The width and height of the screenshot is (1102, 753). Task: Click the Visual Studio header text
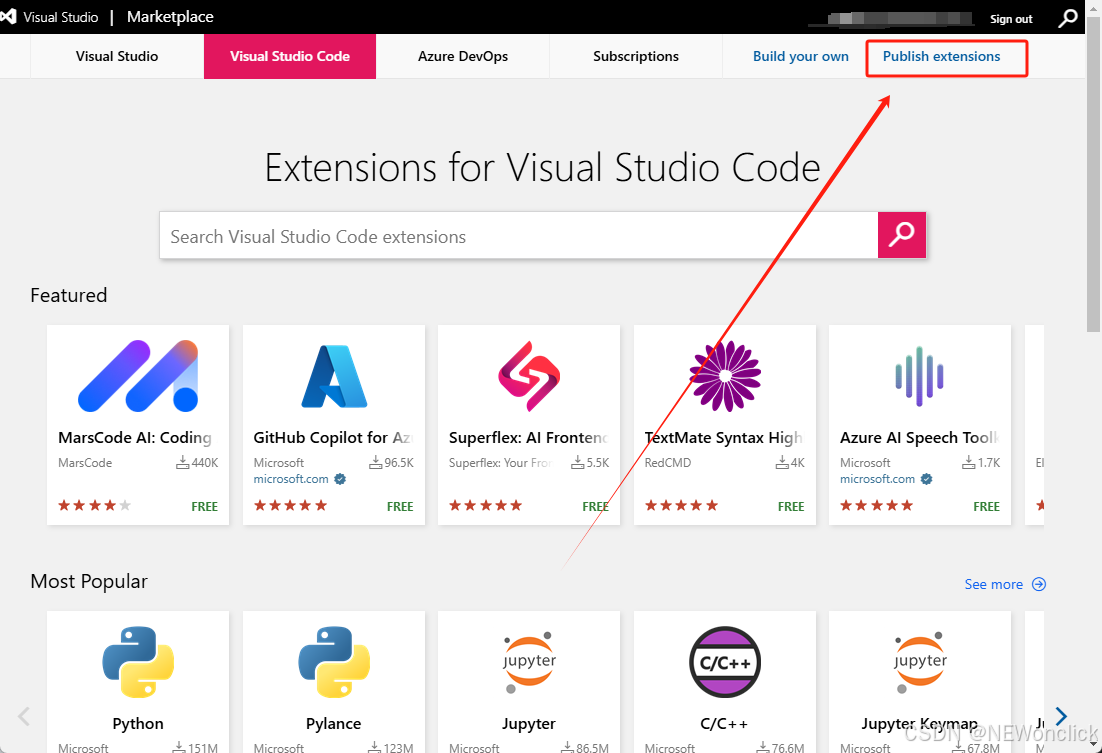[x=60, y=17]
